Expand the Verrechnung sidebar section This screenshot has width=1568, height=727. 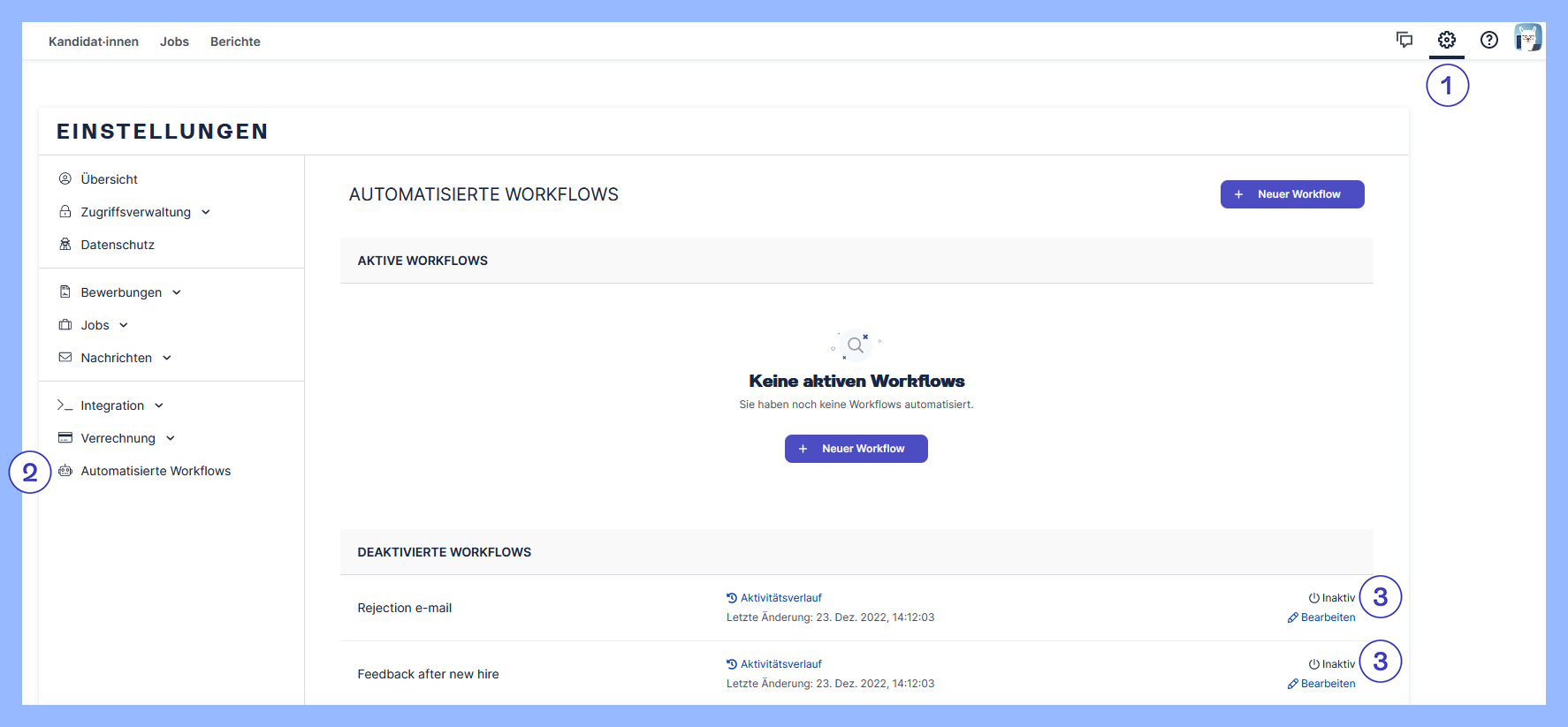point(171,438)
